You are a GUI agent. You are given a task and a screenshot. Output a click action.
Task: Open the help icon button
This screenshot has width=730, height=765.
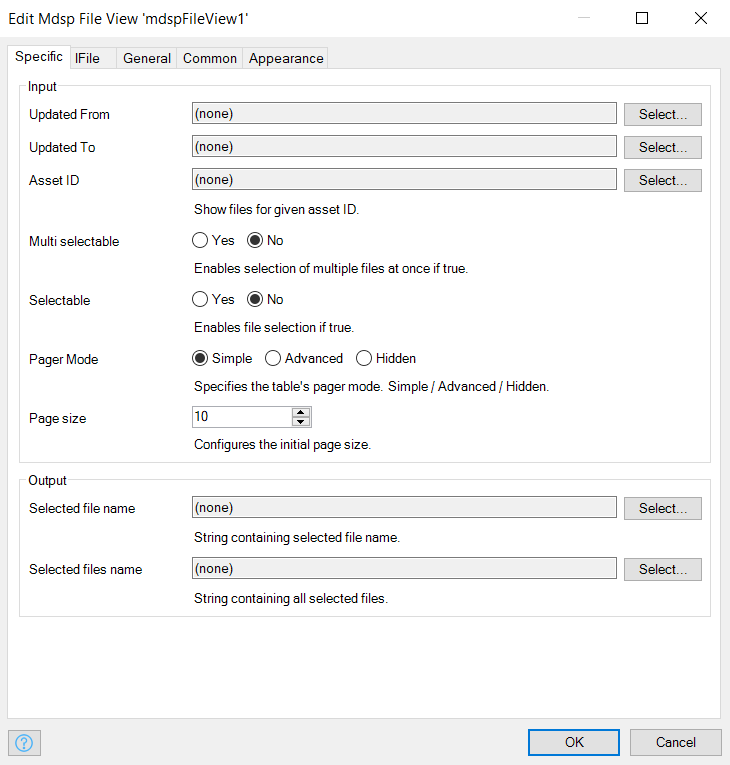pos(24,743)
